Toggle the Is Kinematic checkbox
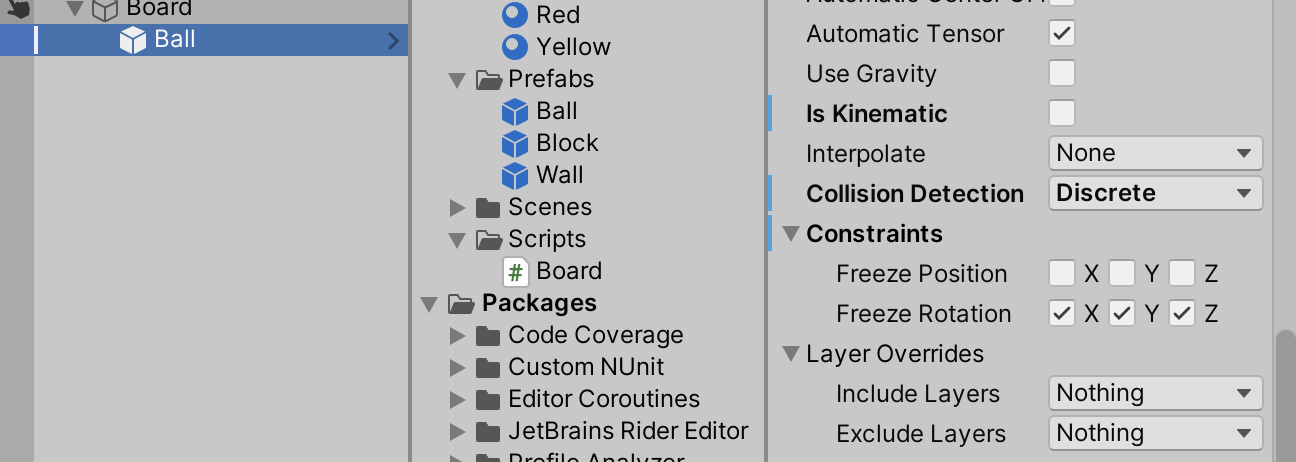 click(1061, 113)
